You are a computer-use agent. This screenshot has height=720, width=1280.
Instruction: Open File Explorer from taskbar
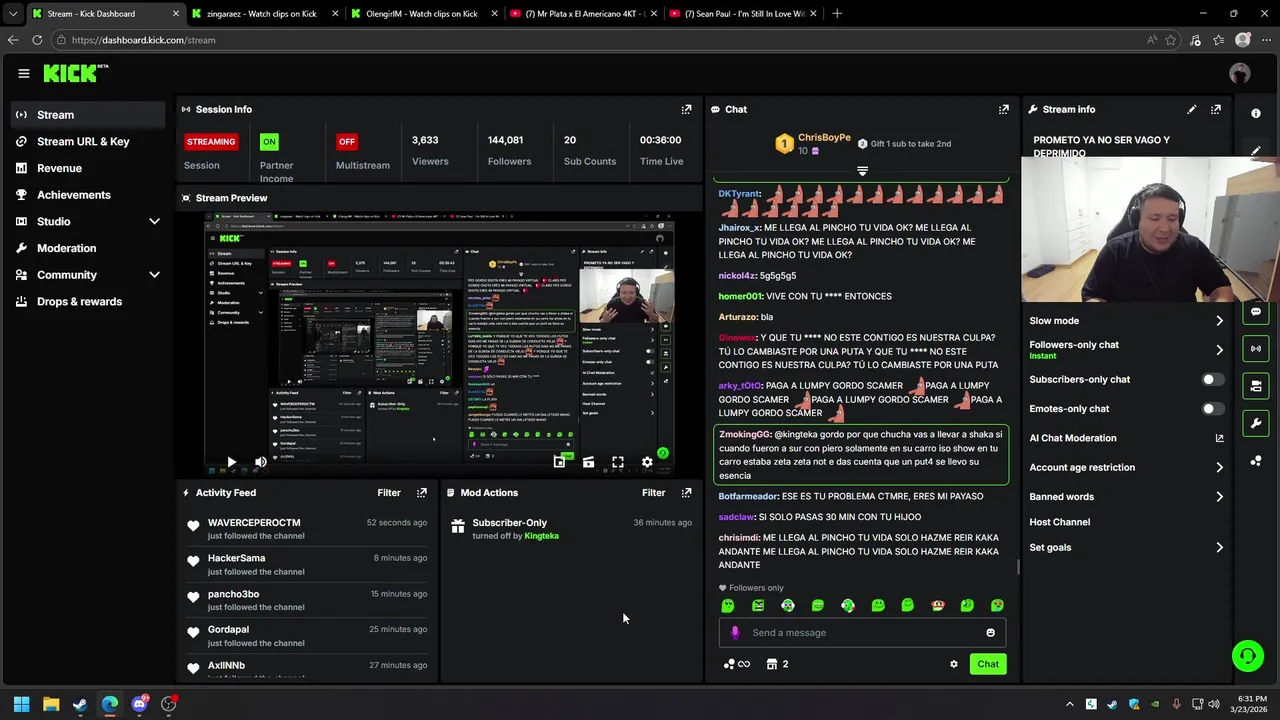point(51,704)
